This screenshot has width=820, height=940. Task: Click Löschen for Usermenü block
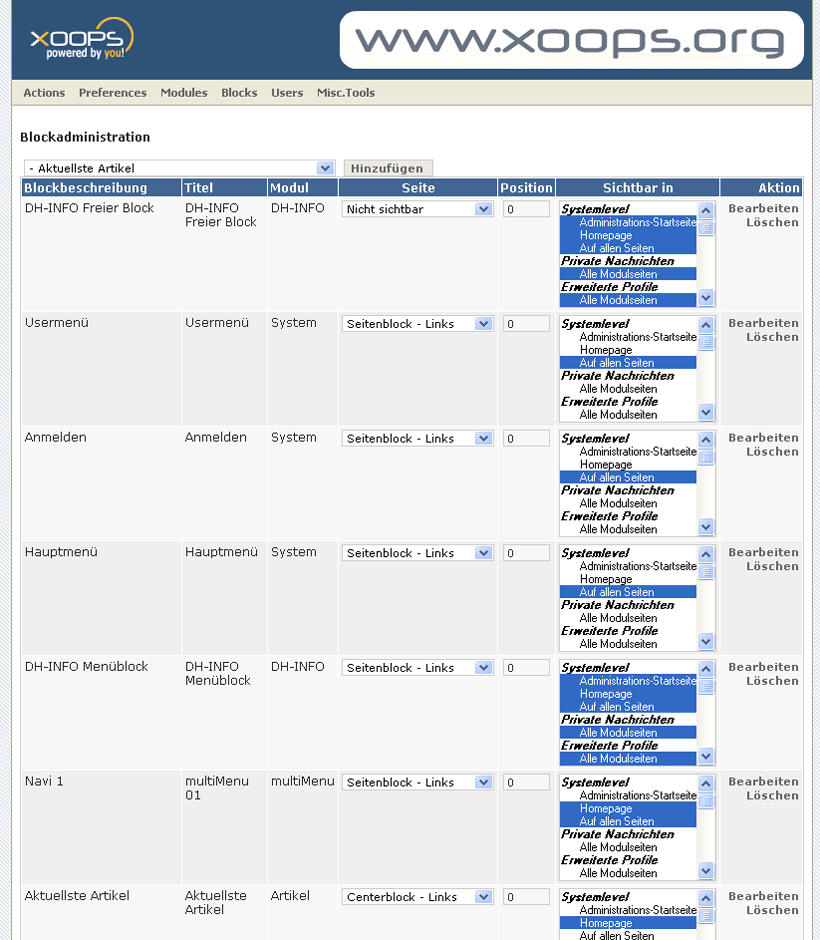click(x=773, y=337)
